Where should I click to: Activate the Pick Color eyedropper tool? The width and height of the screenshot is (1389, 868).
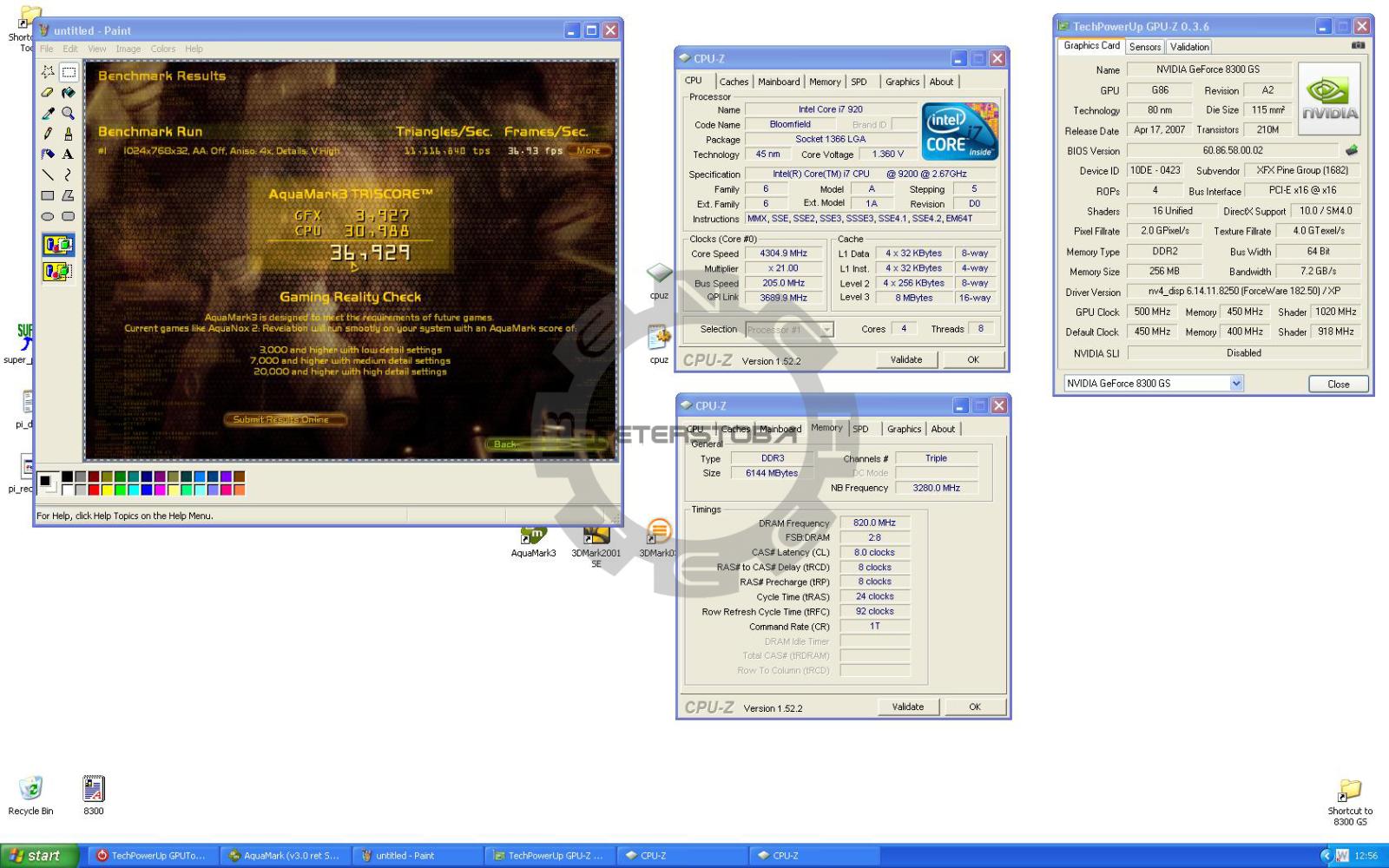(x=48, y=113)
